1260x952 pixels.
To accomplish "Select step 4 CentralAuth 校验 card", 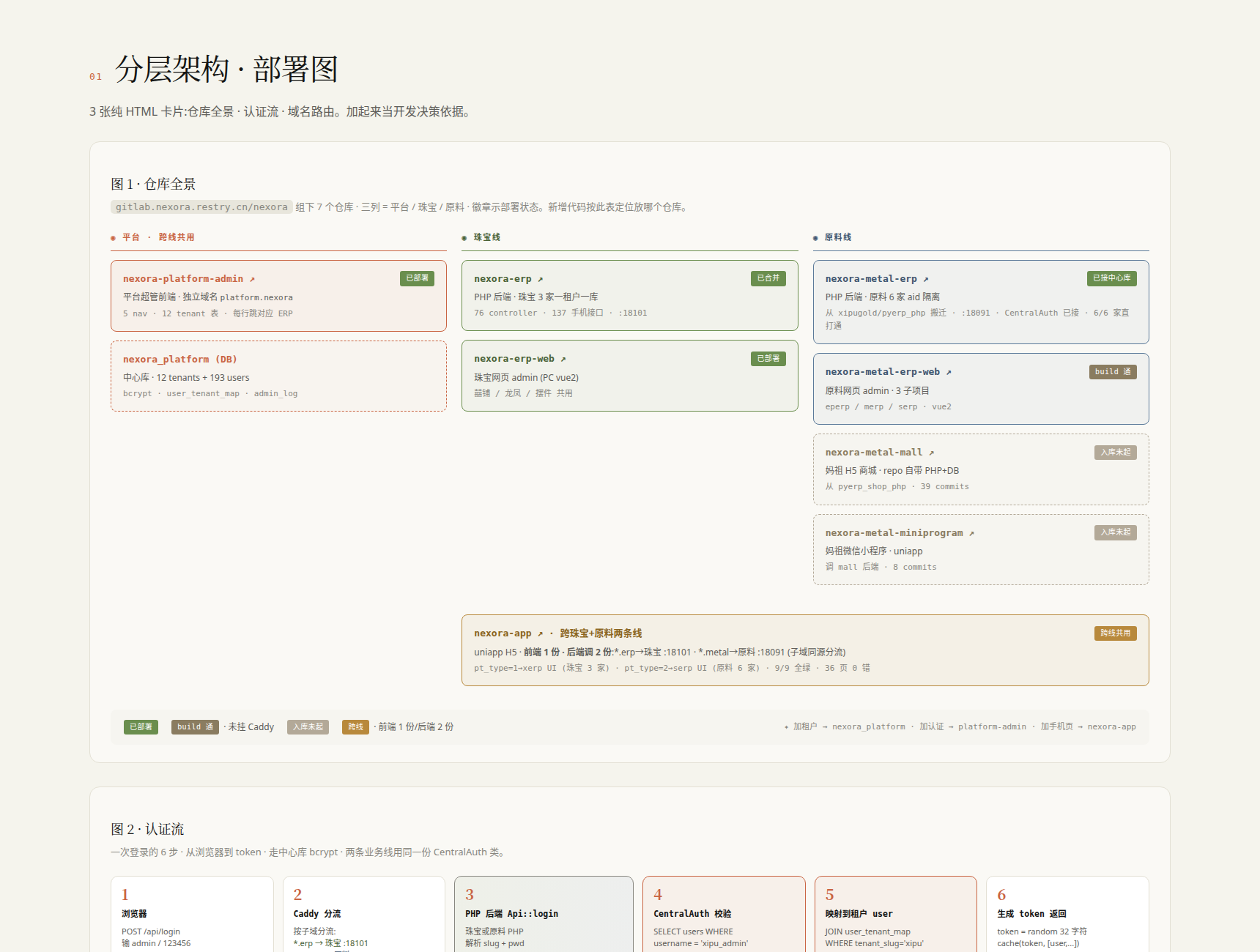I will point(724,914).
